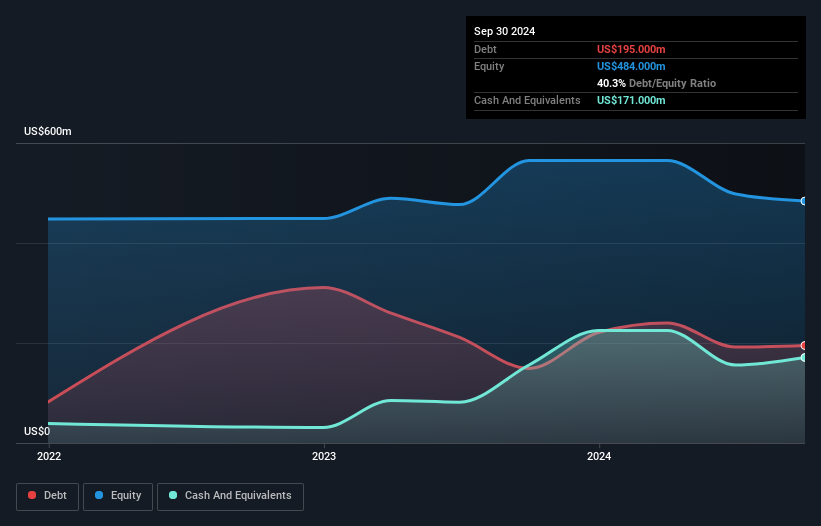Click the US$600m y-axis label
The image size is (821, 526).
pos(48,131)
